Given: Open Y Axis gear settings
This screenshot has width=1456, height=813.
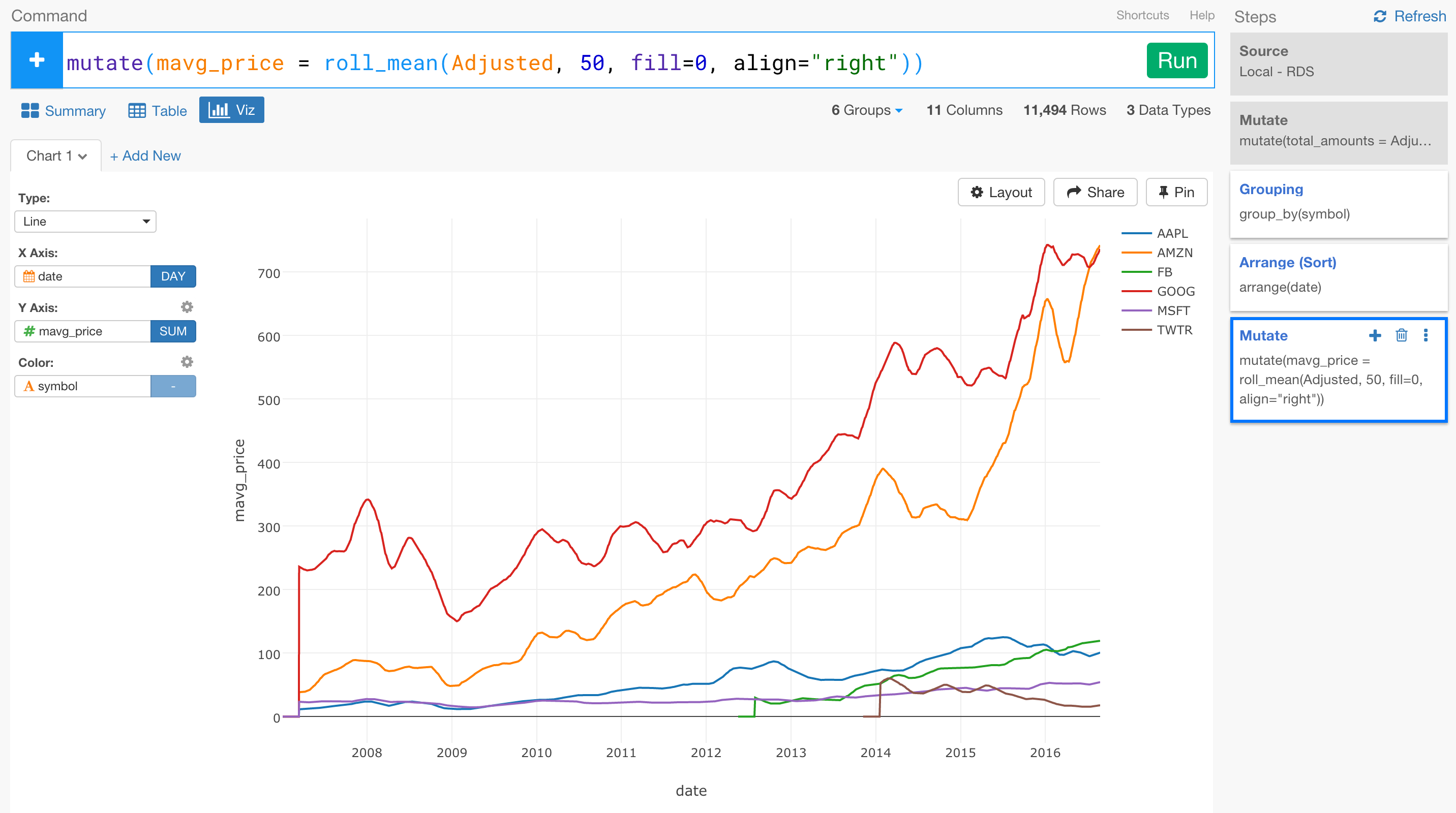Looking at the screenshot, I should (187, 307).
